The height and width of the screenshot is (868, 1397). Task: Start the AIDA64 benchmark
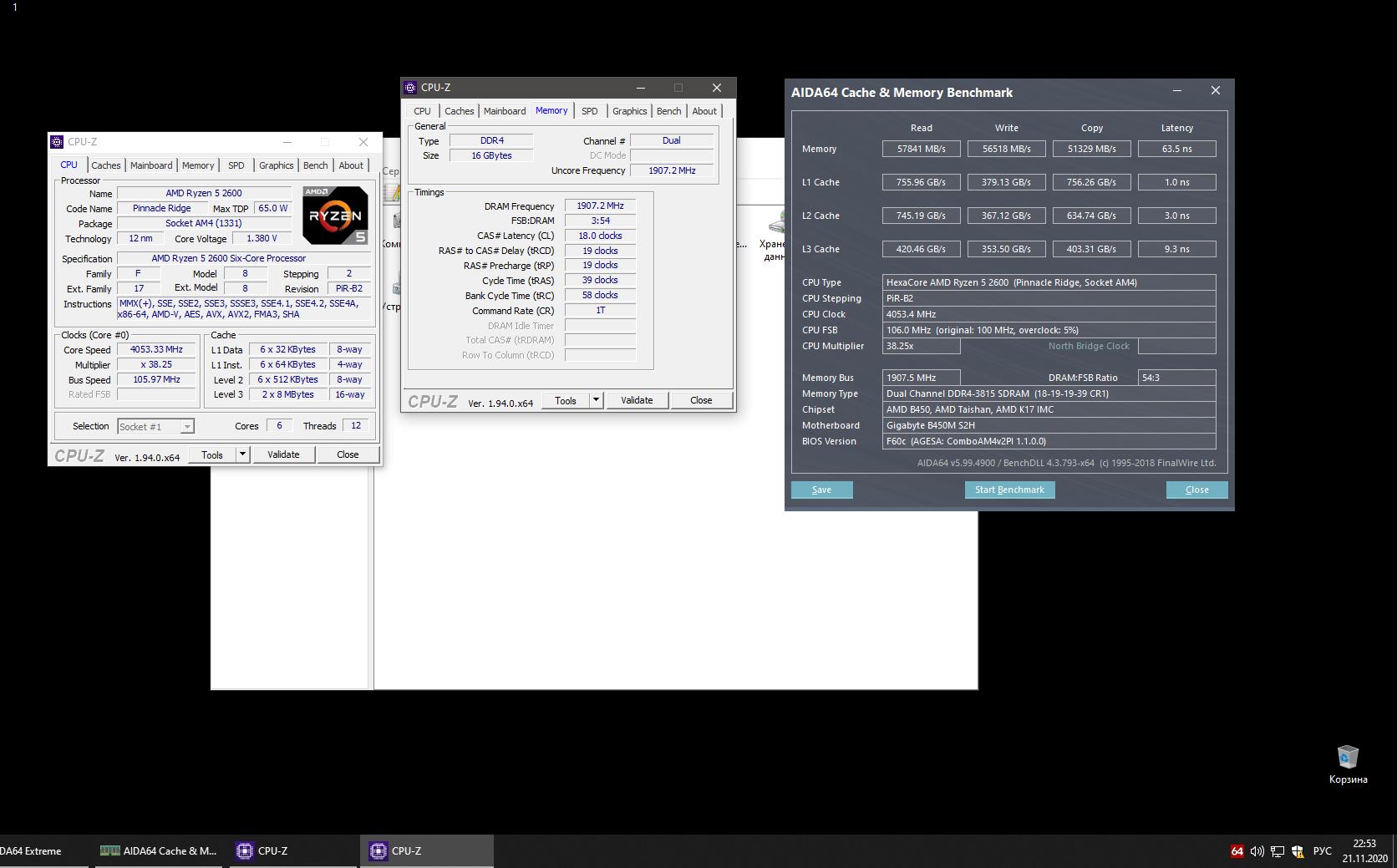pos(1009,490)
